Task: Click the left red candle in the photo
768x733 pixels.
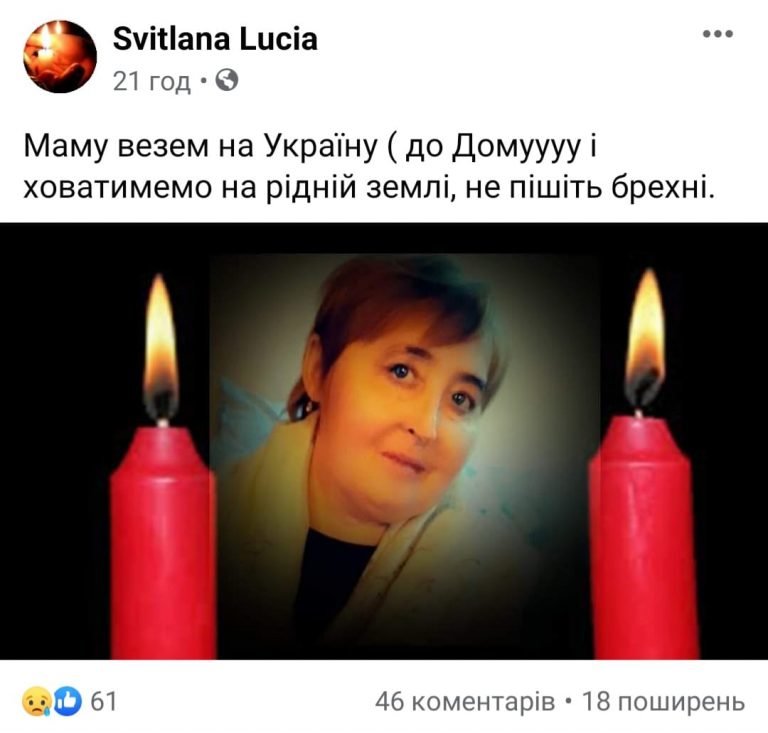Action: (163, 541)
